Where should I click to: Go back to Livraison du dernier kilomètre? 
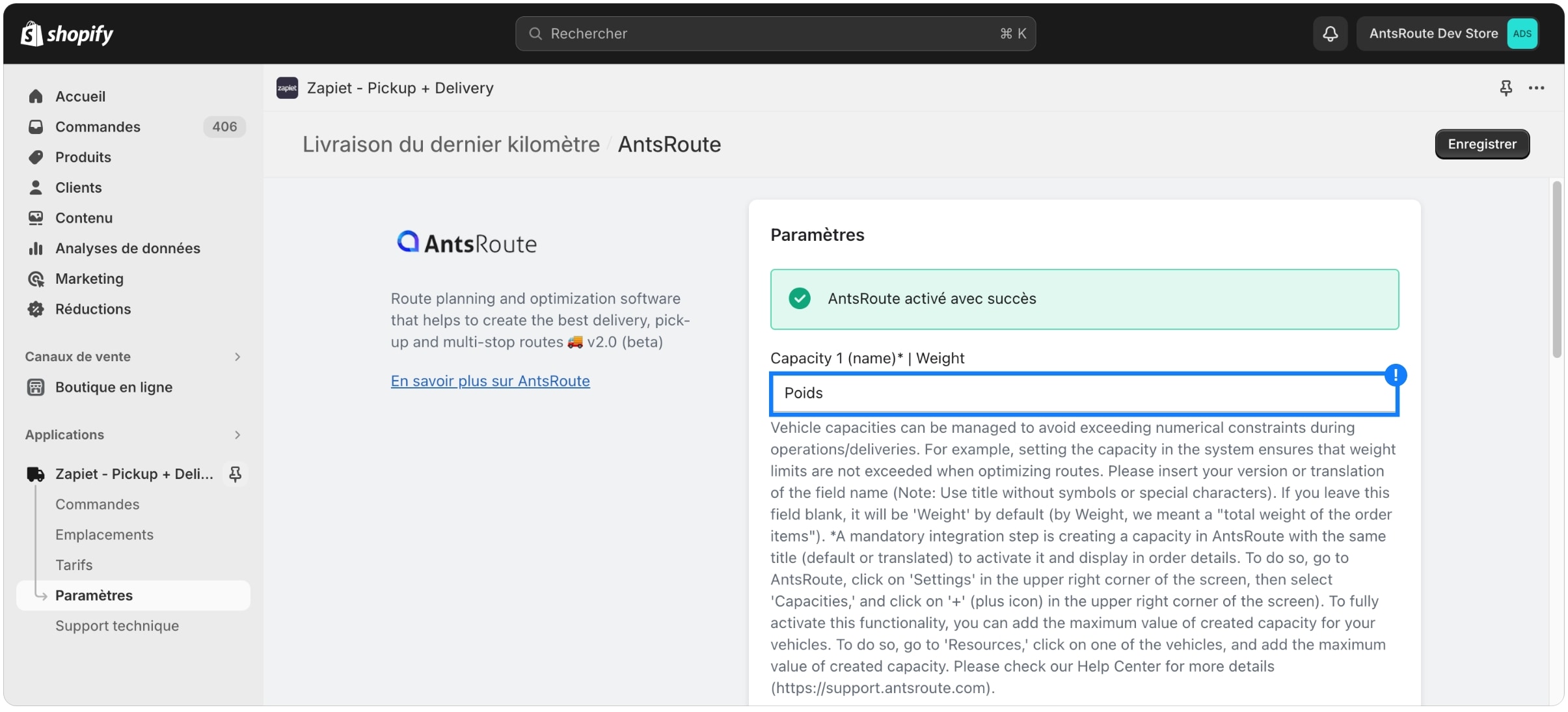(451, 144)
